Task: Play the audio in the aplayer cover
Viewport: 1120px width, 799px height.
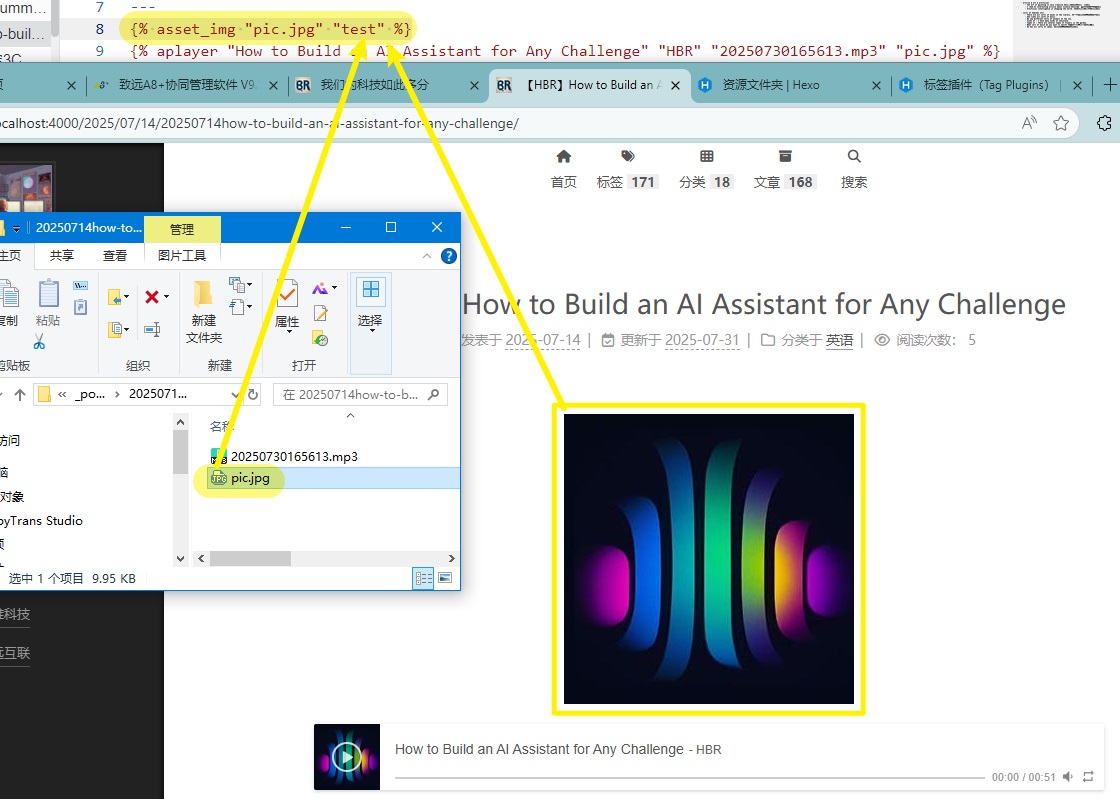Action: [346, 757]
